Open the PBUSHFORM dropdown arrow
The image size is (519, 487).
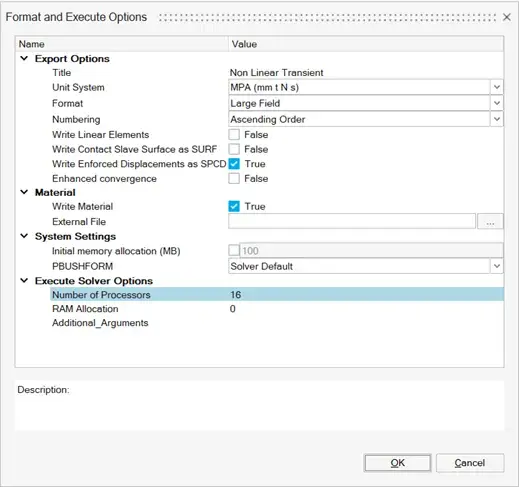point(497,266)
